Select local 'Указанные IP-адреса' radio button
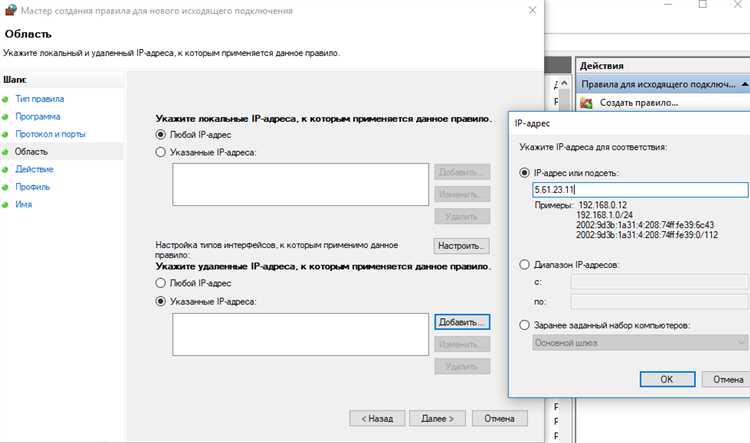This screenshot has width=750, height=443. coord(161,152)
